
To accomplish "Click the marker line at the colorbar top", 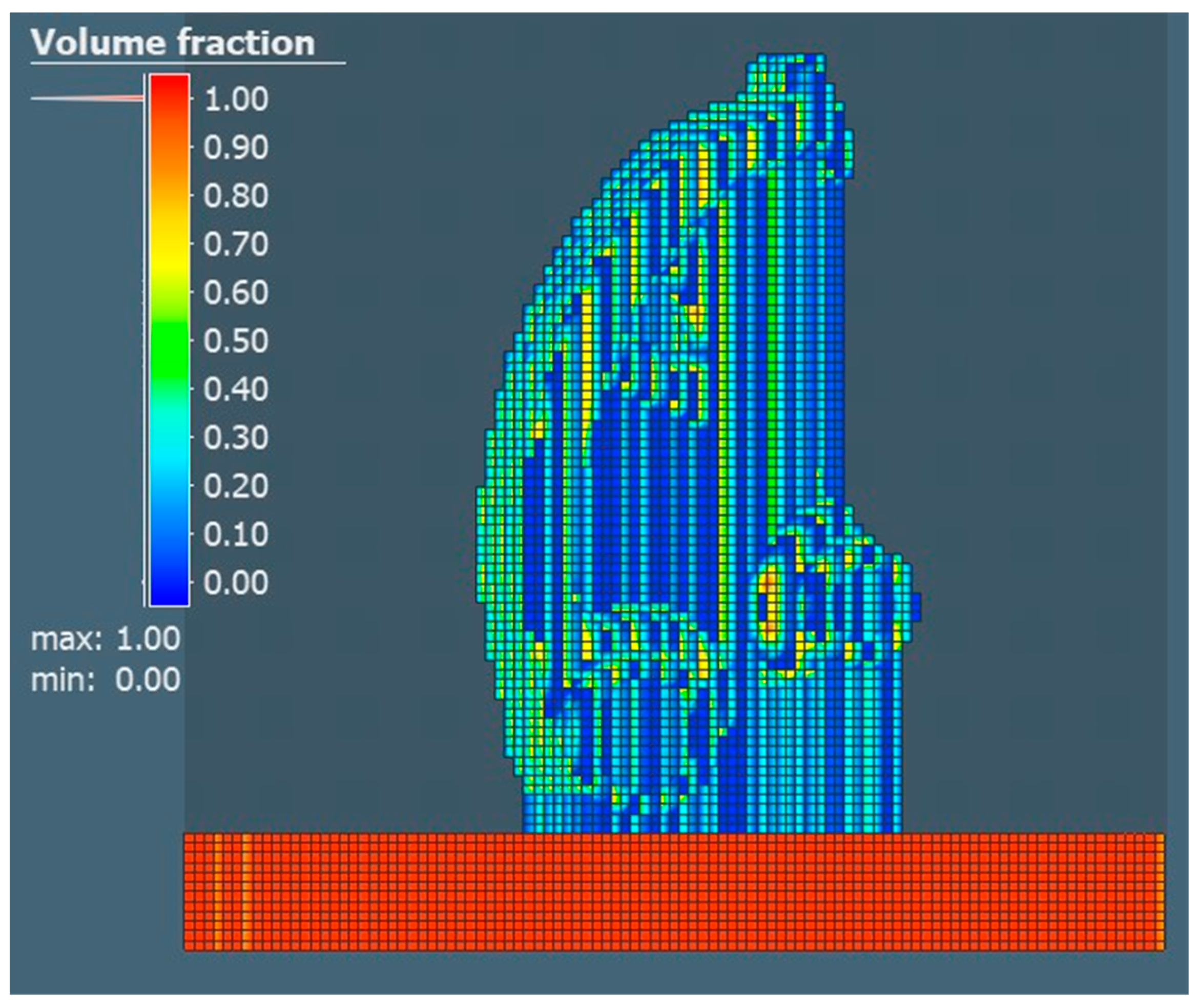I will point(86,98).
